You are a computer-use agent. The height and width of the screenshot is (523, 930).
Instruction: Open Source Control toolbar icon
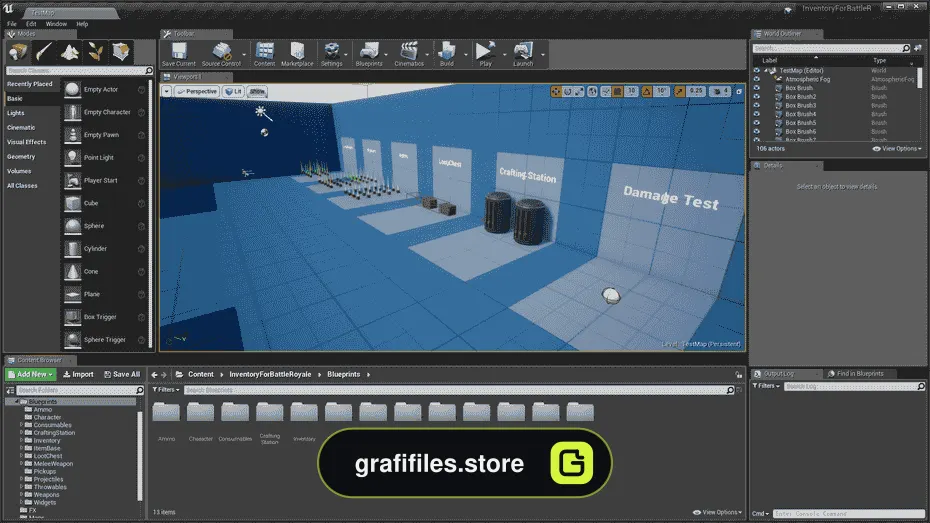point(221,54)
